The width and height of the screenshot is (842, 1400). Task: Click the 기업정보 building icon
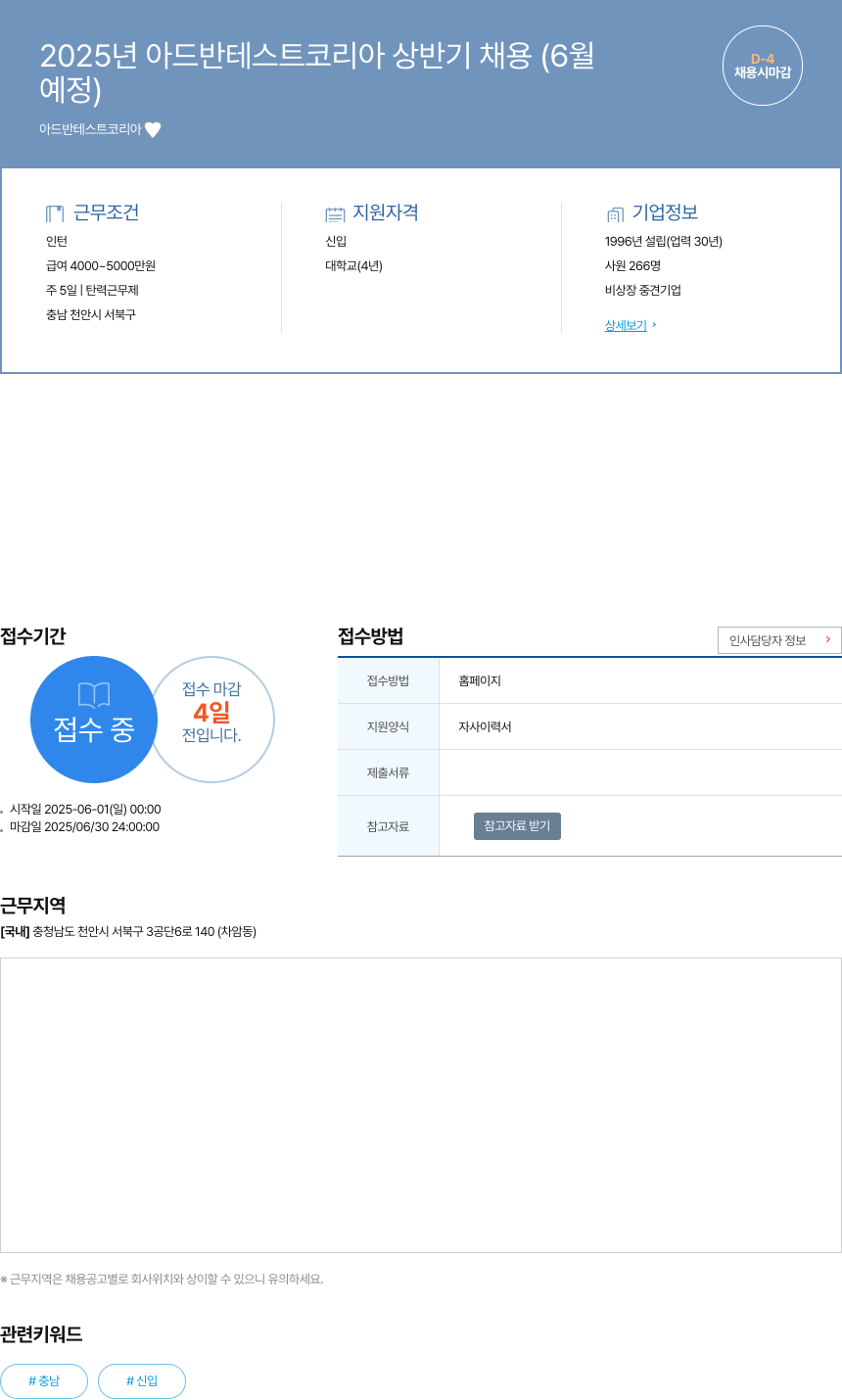click(615, 214)
